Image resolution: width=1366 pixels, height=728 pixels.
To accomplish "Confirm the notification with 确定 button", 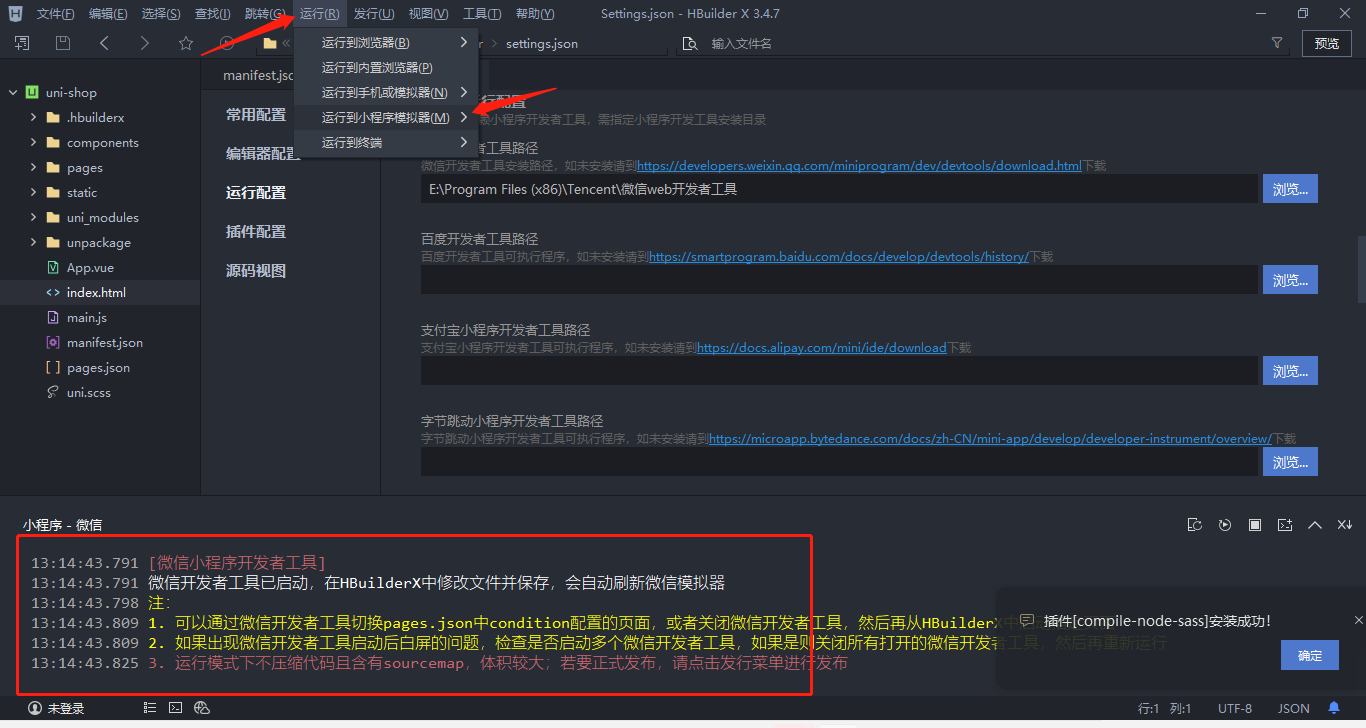I will tap(1310, 655).
